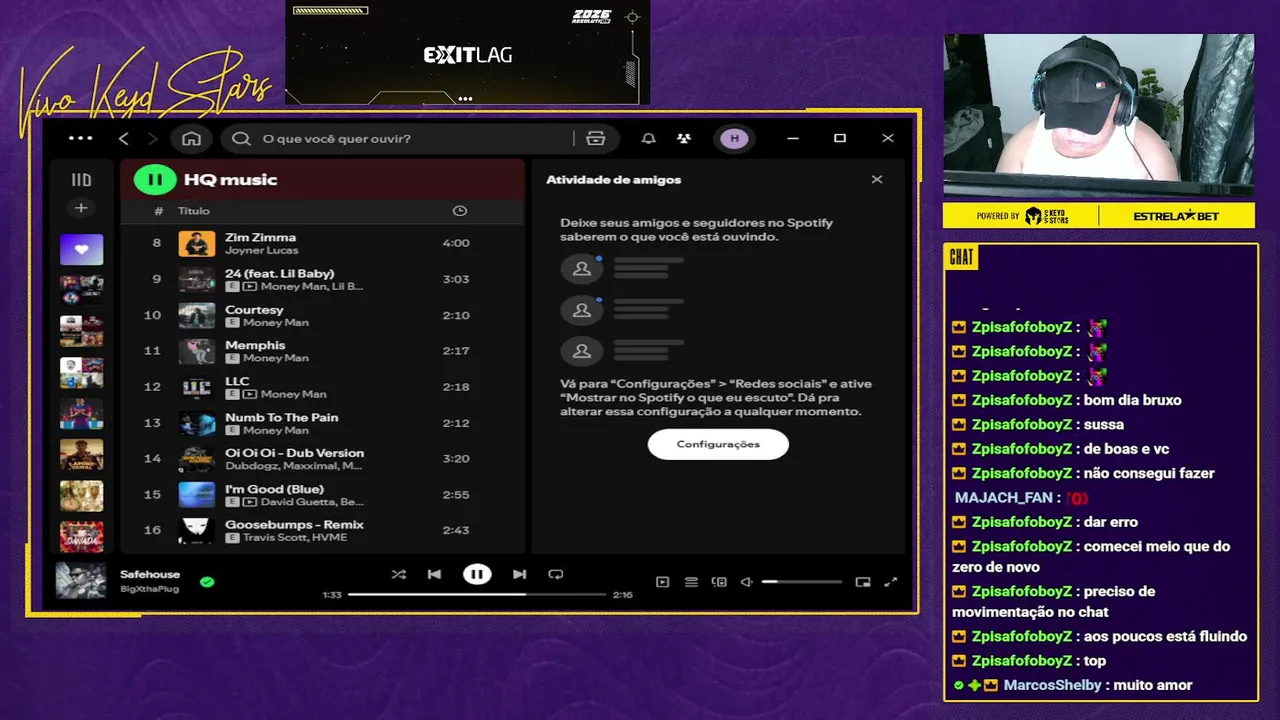Toggle shuffle playback
The width and height of the screenshot is (1280, 720).
tap(399, 574)
